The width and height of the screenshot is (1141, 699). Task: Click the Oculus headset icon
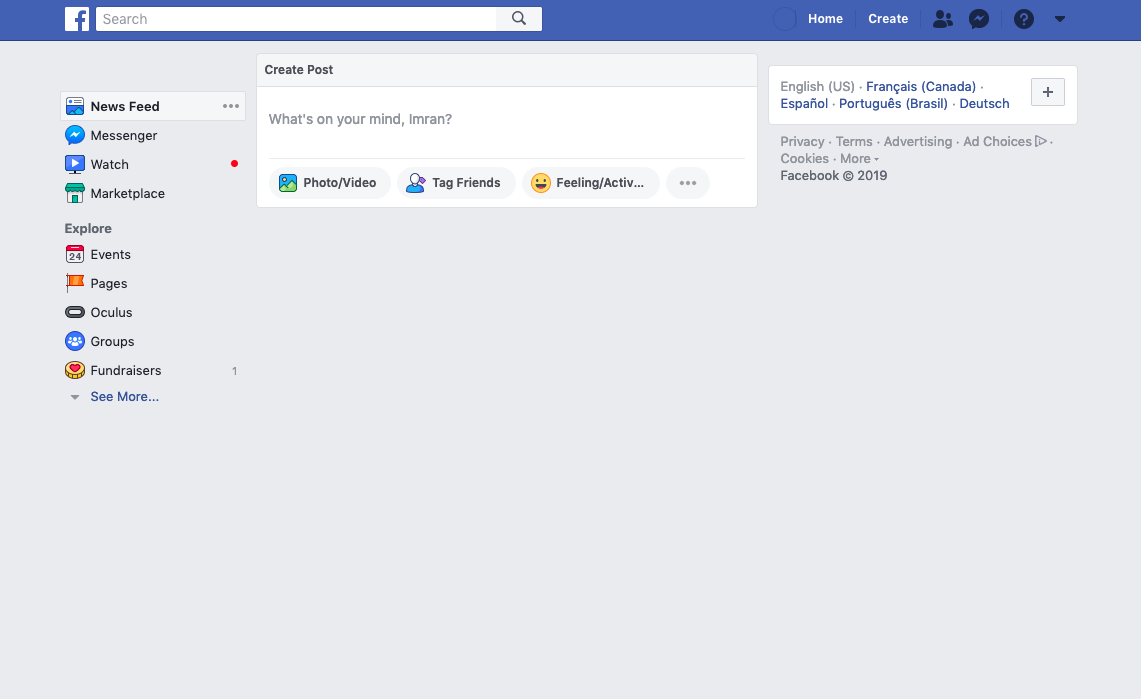[x=75, y=312]
